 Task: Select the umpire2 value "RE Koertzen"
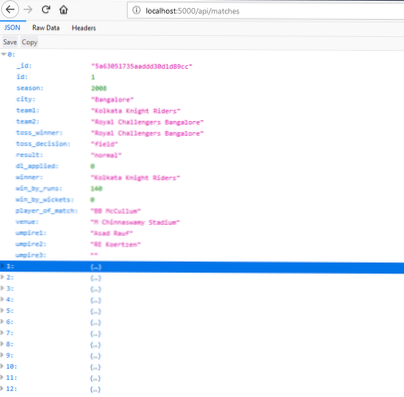point(115,244)
